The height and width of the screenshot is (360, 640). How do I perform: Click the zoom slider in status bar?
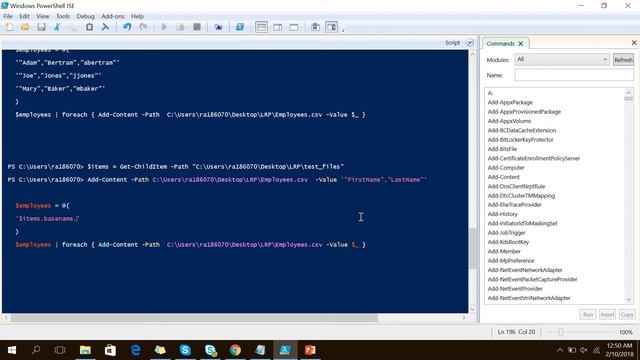coord(561,332)
